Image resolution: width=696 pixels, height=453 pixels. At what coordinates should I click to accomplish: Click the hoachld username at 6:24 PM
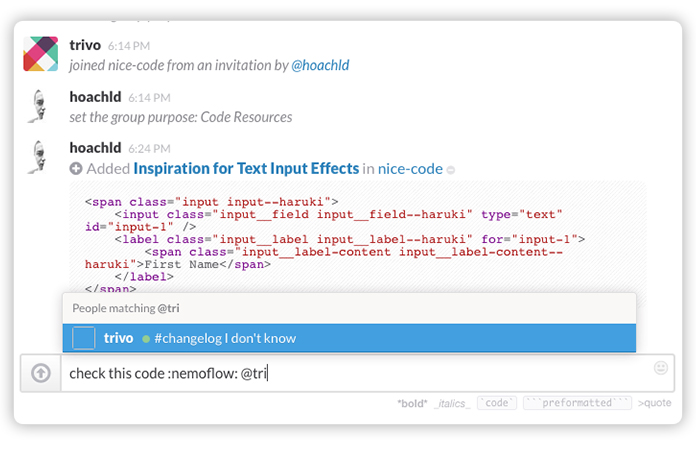[95, 148]
